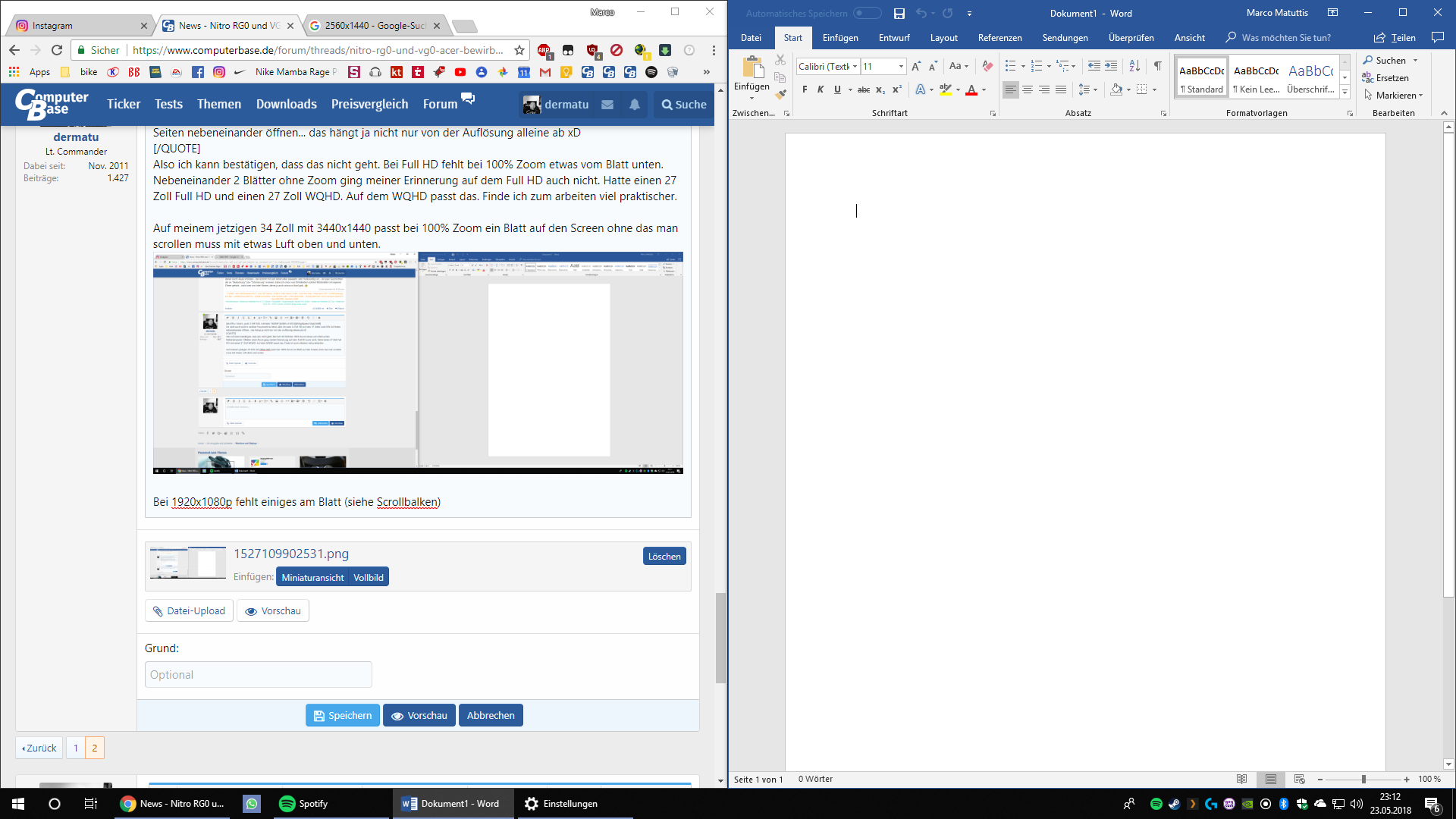Open the font size dropdown

coord(901,66)
